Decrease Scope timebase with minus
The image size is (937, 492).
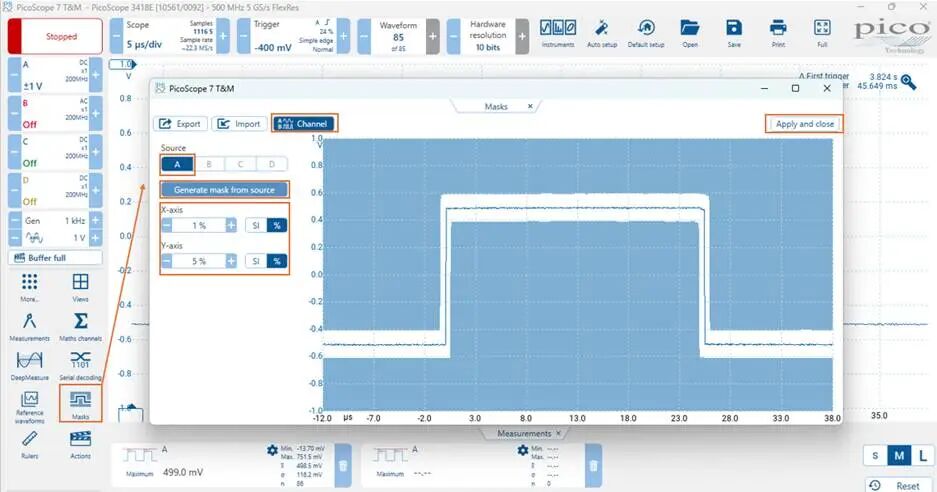click(x=116, y=36)
